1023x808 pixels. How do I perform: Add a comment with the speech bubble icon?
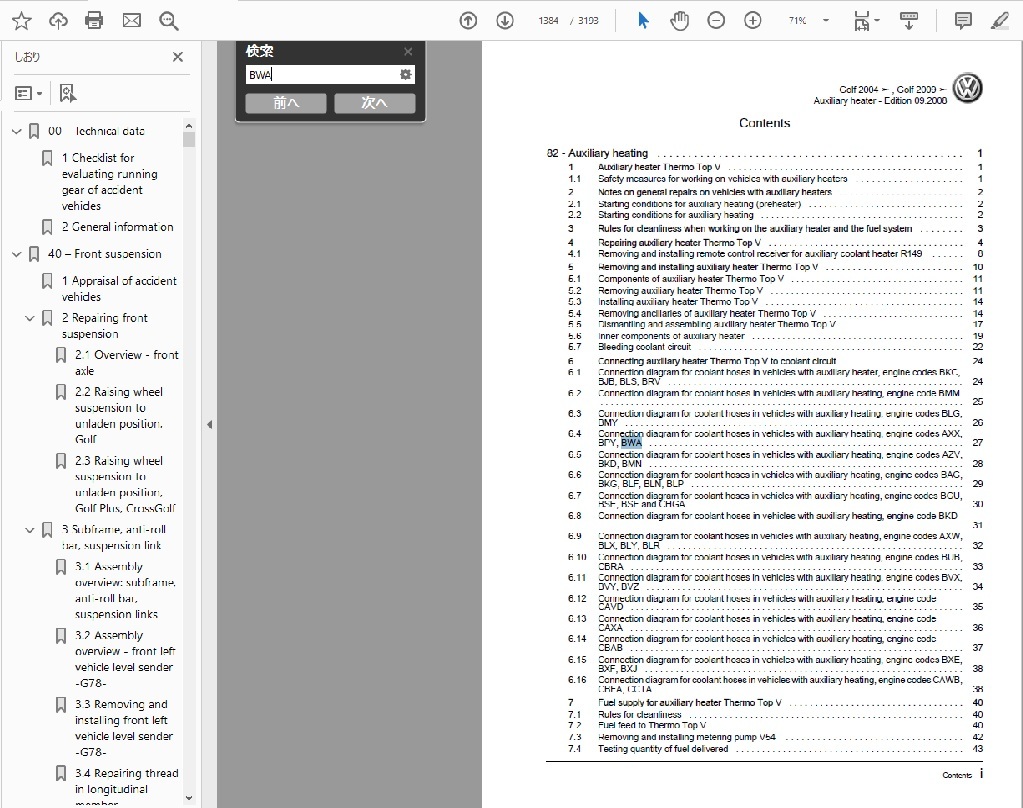[963, 21]
